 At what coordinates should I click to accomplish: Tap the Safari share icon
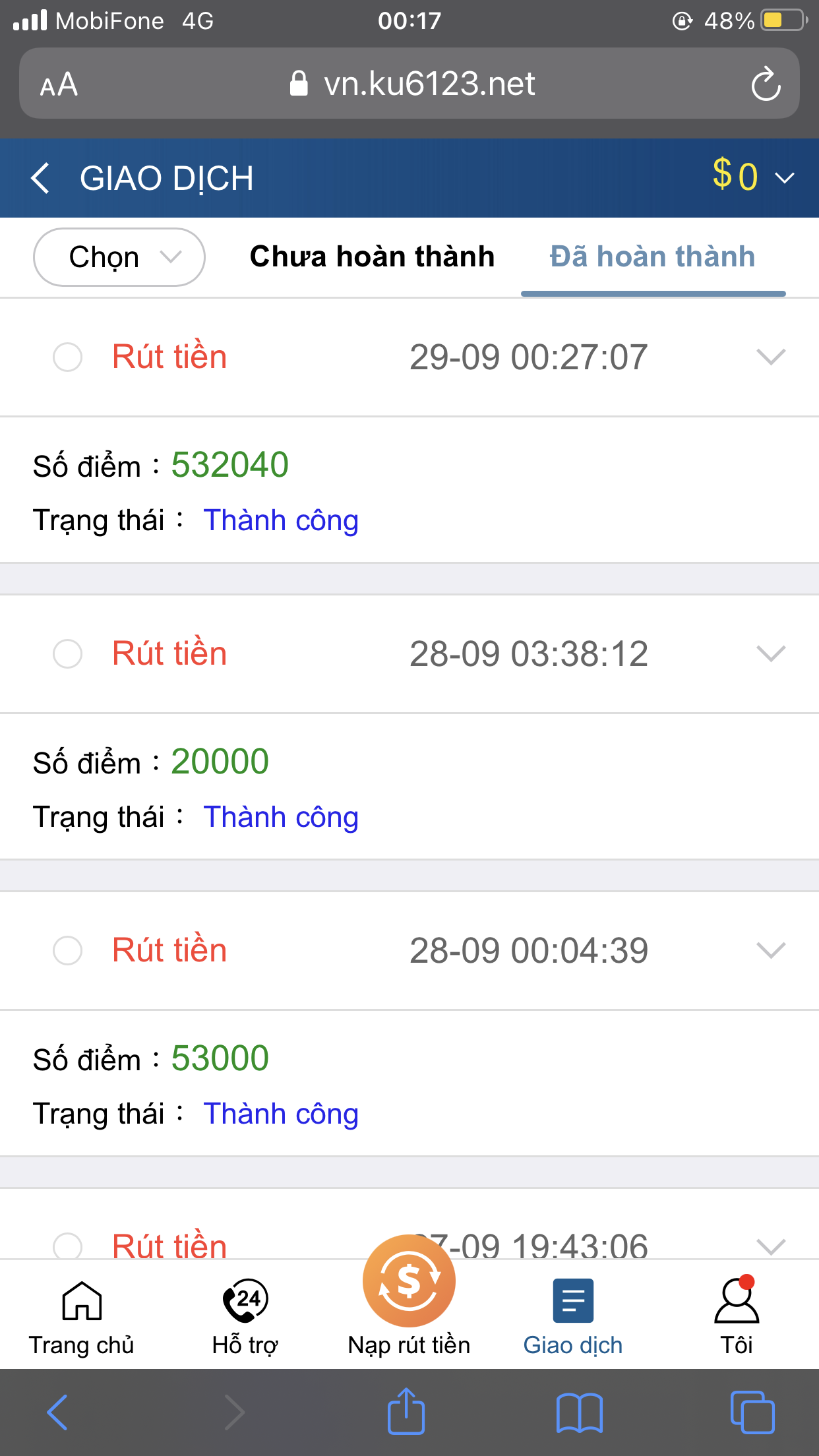(x=406, y=1412)
